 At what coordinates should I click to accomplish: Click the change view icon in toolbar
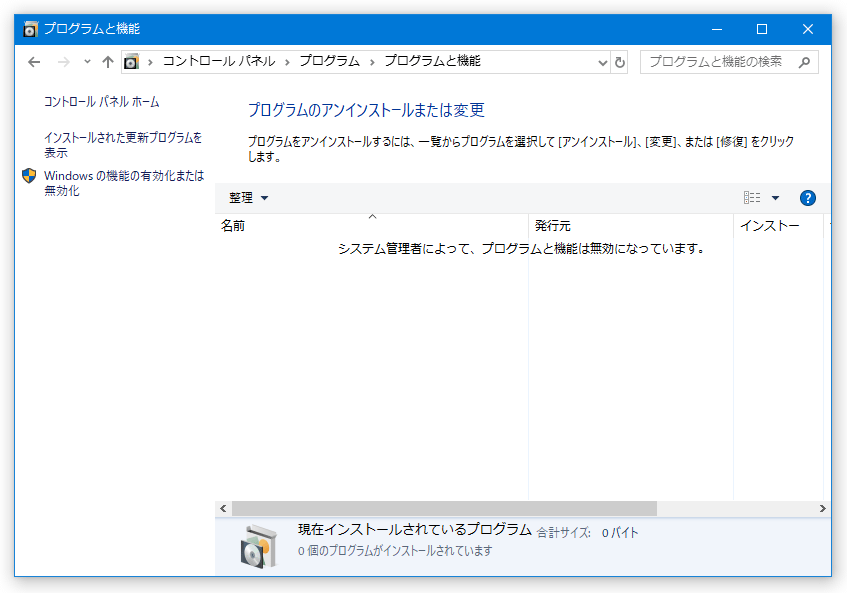[x=752, y=198]
